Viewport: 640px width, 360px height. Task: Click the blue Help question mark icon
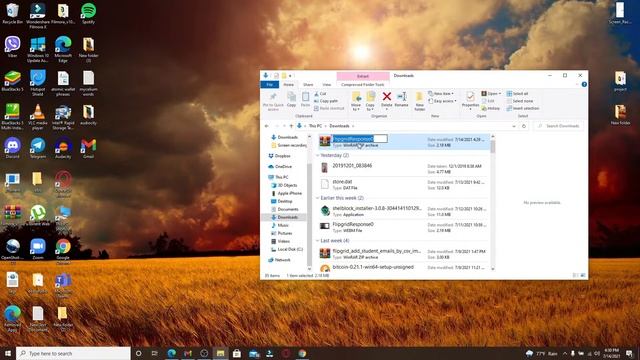[x=584, y=84]
